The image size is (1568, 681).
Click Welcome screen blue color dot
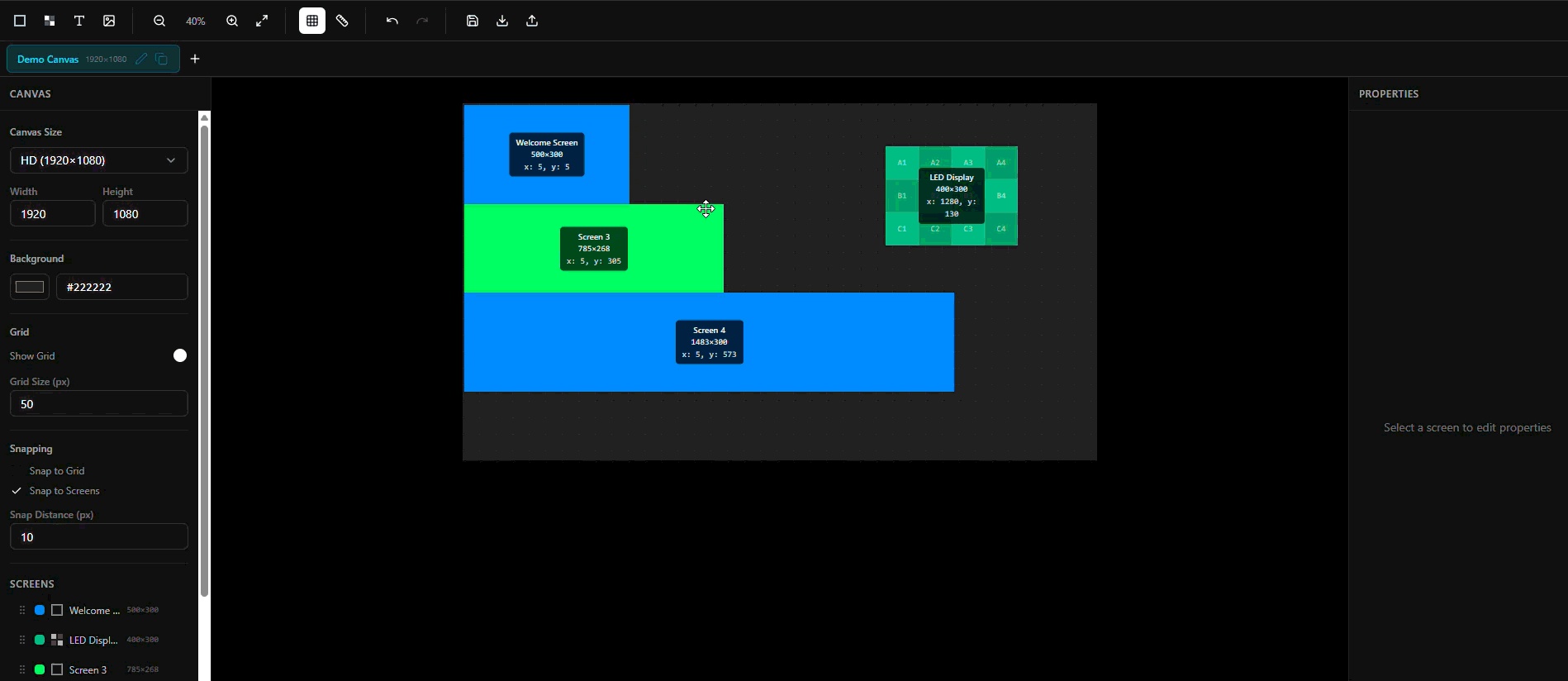point(40,610)
